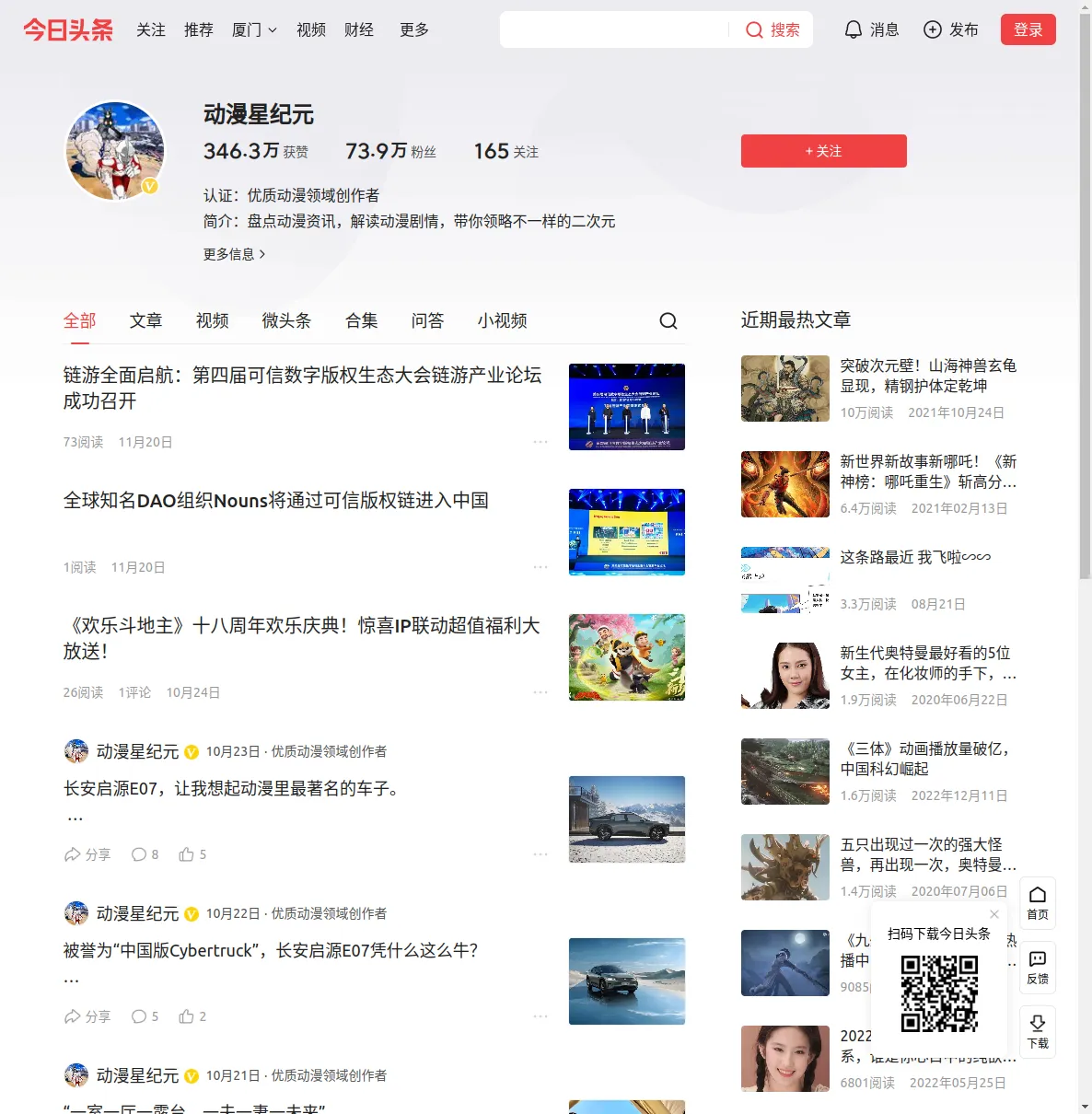Expand the 厦门 city dropdown

(x=254, y=30)
